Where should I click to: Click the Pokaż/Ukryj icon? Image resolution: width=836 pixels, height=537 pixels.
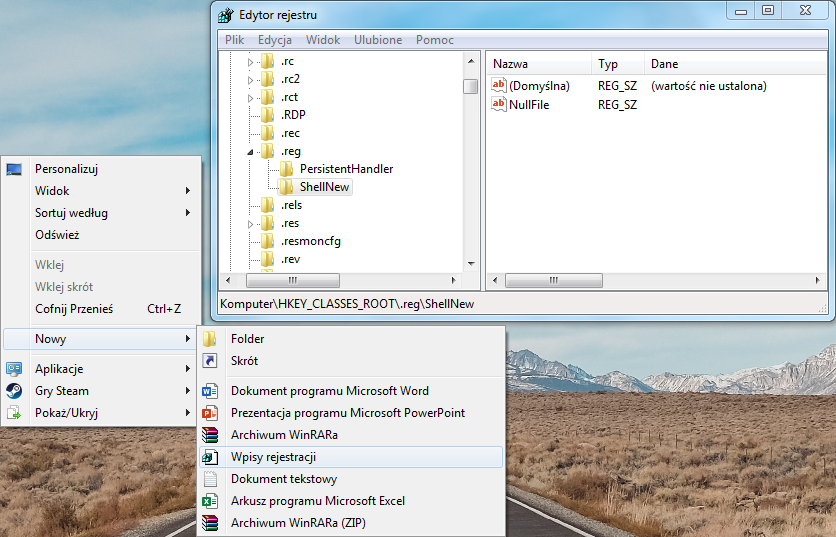point(14,413)
